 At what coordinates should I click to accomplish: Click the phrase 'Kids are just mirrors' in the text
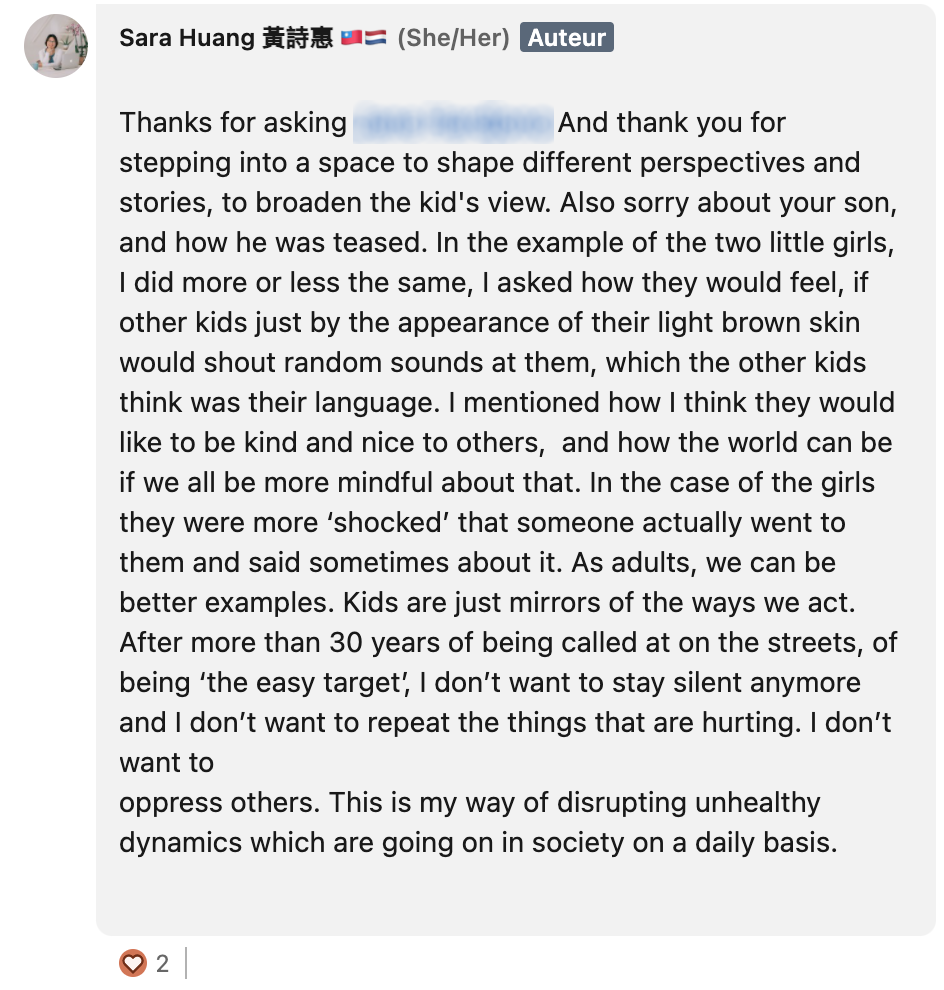(x=480, y=602)
